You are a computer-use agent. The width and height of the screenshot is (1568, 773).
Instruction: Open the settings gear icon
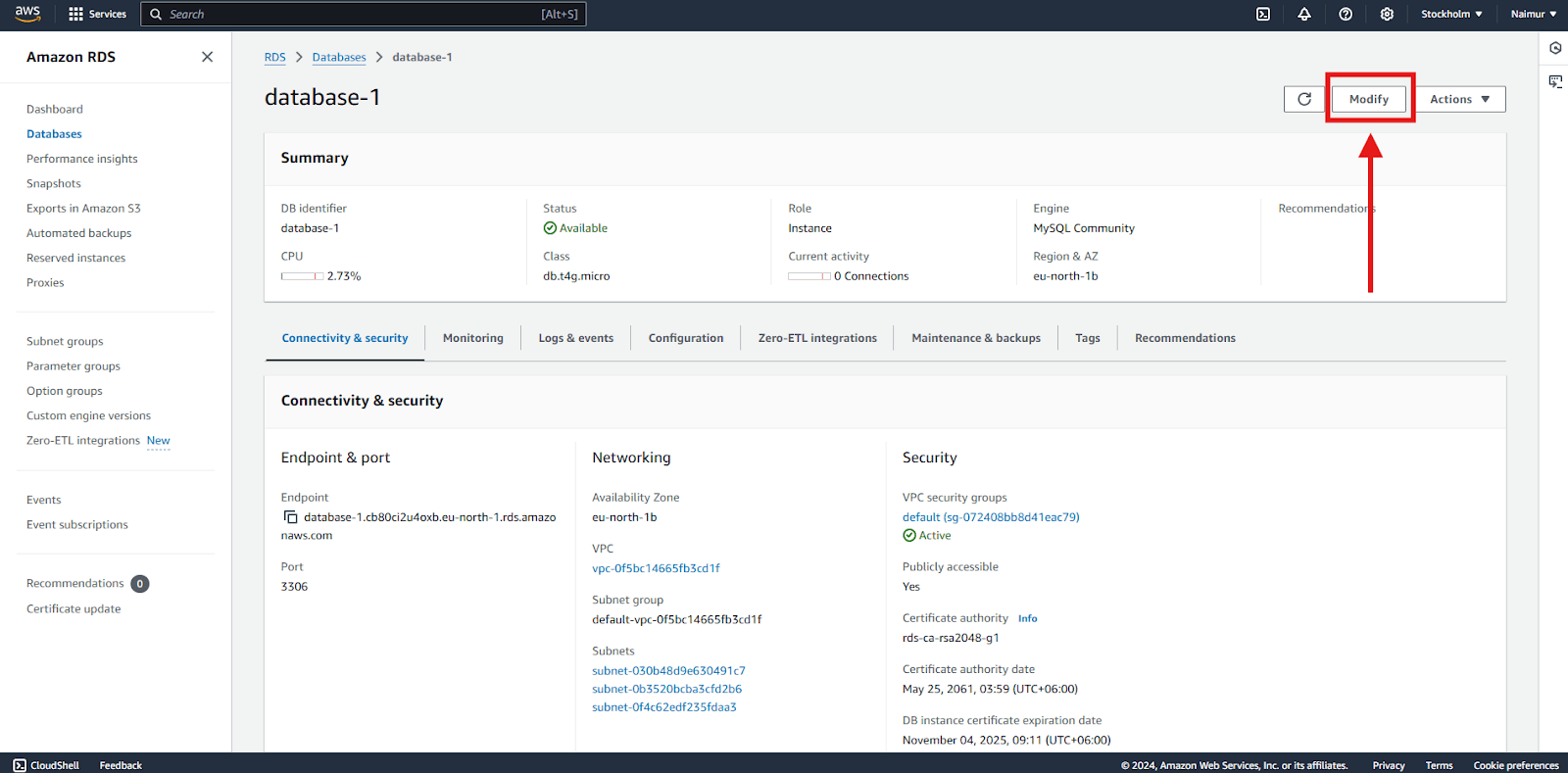tap(1387, 14)
